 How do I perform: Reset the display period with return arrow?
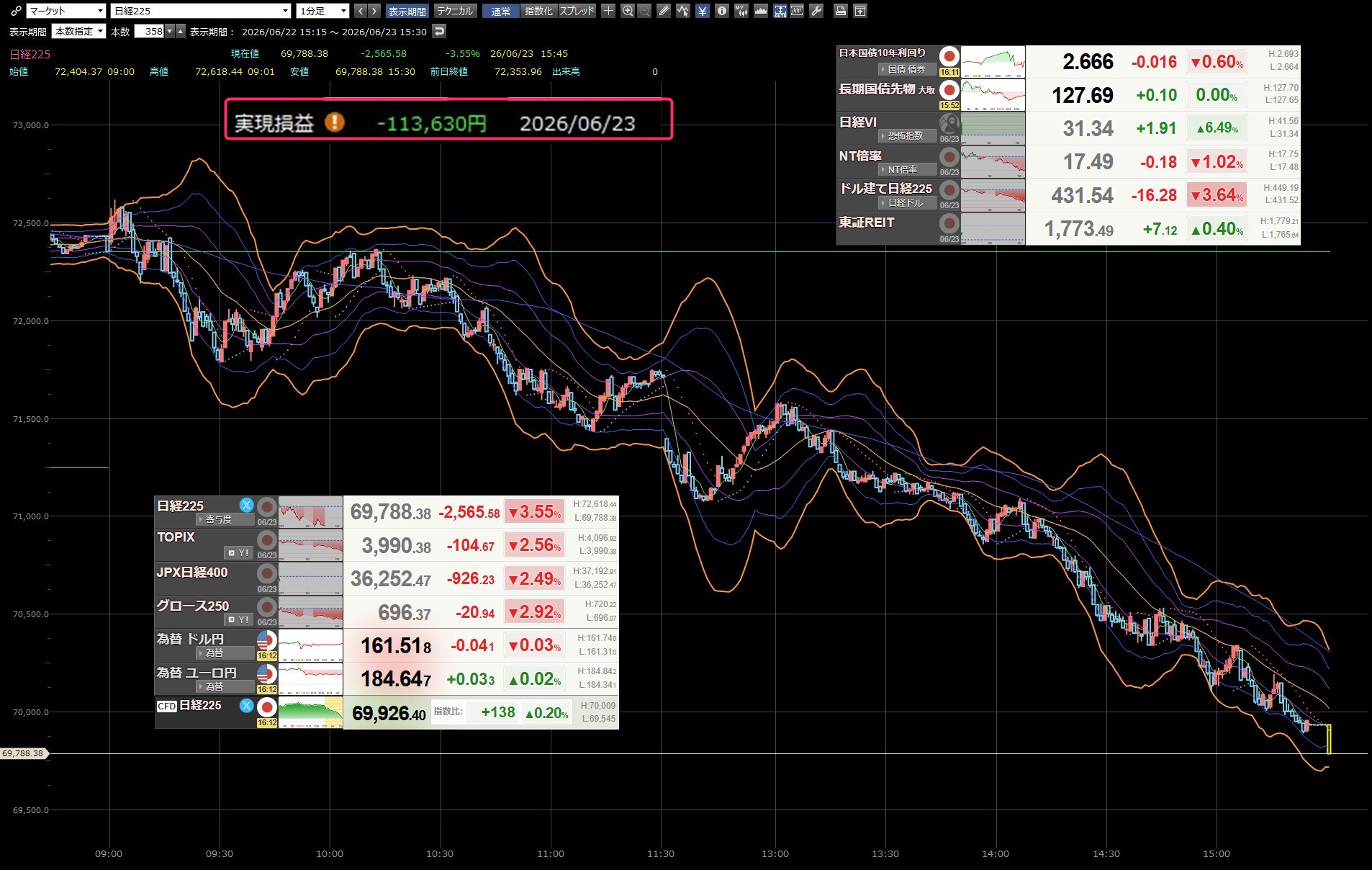coord(439,31)
